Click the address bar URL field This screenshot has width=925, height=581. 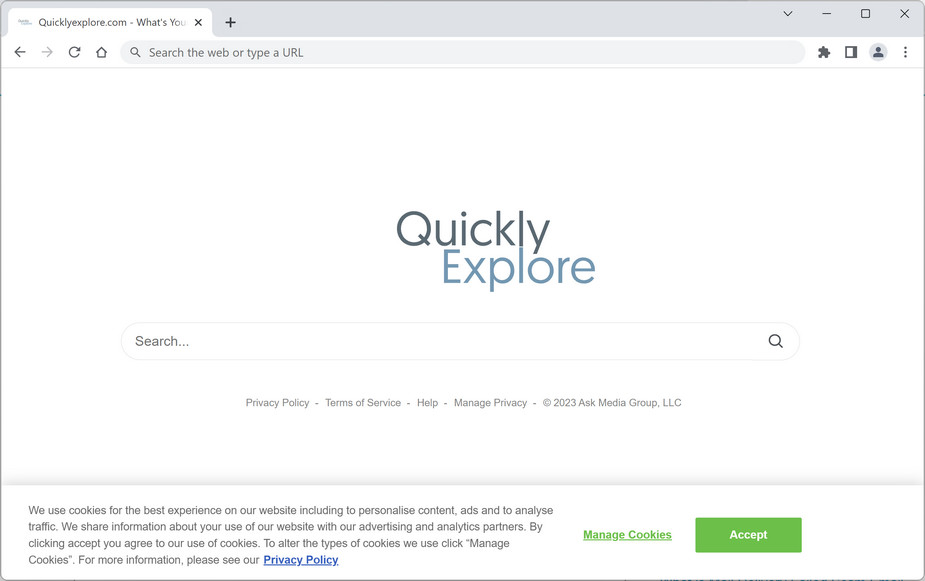[x=462, y=52]
